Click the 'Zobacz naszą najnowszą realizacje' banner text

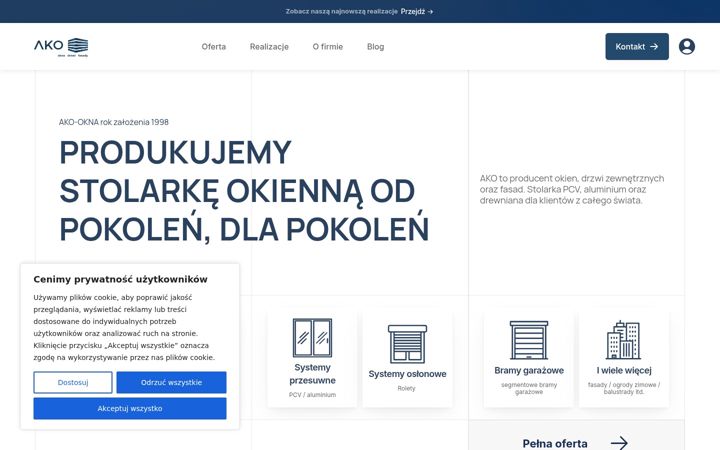click(341, 11)
